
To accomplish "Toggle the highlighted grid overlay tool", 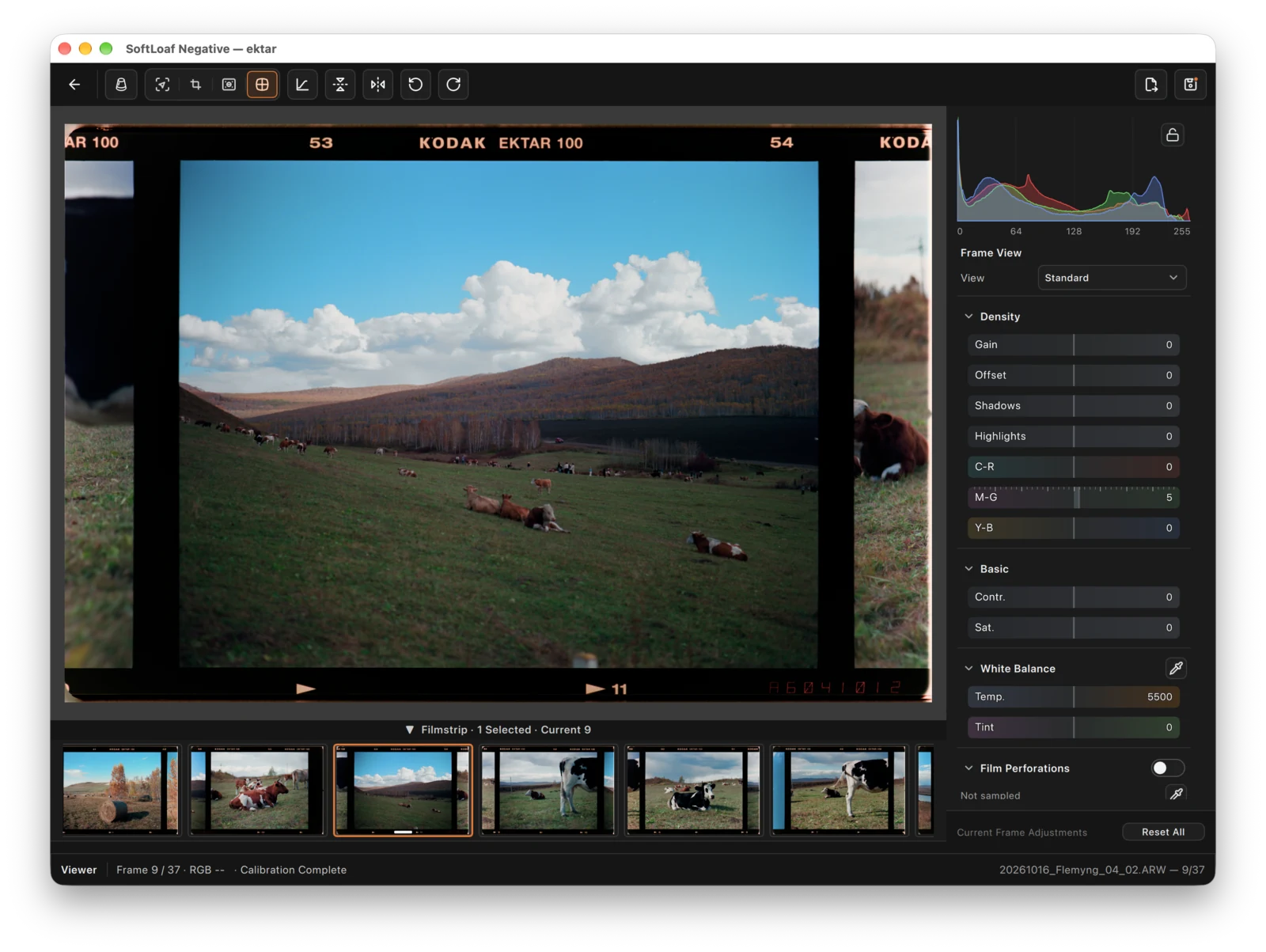I will click(x=262, y=85).
